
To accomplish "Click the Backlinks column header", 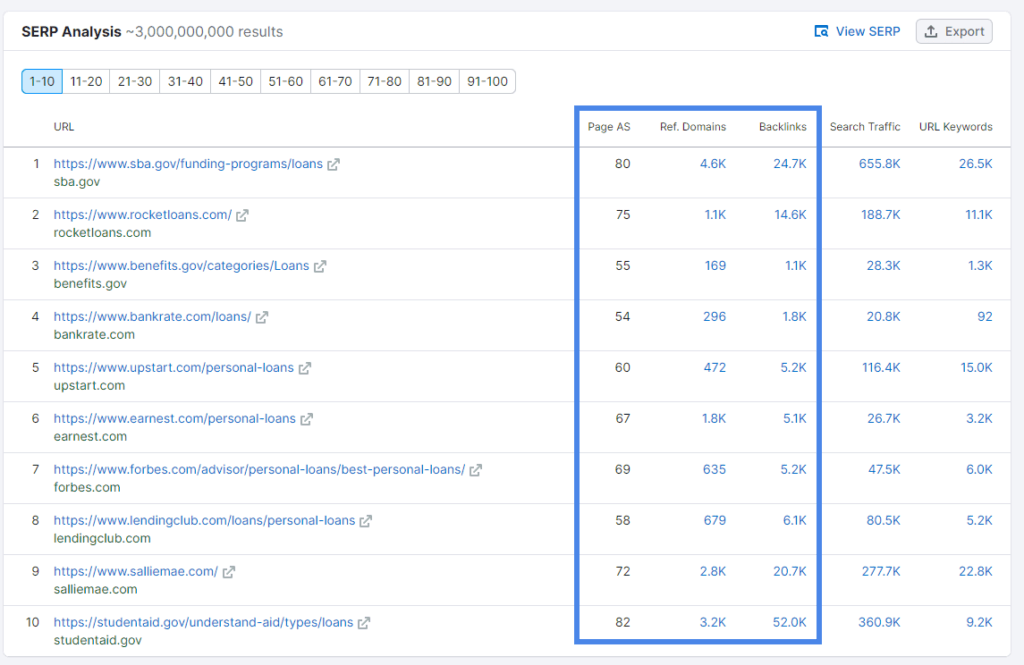I will [x=782, y=127].
